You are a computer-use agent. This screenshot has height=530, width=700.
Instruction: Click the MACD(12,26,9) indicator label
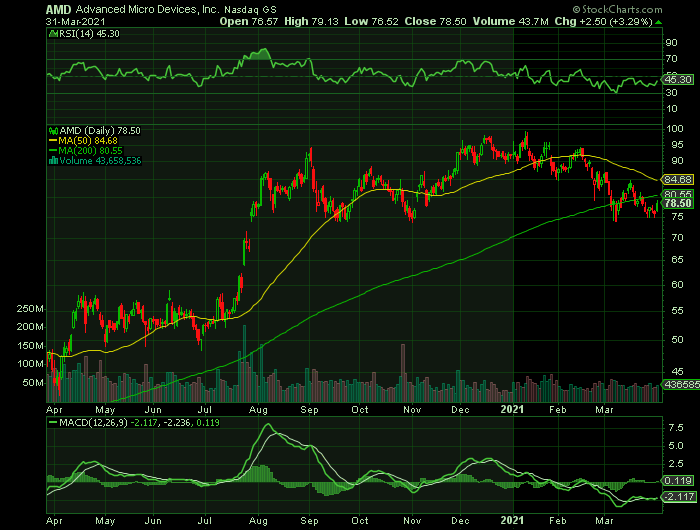click(x=97, y=426)
